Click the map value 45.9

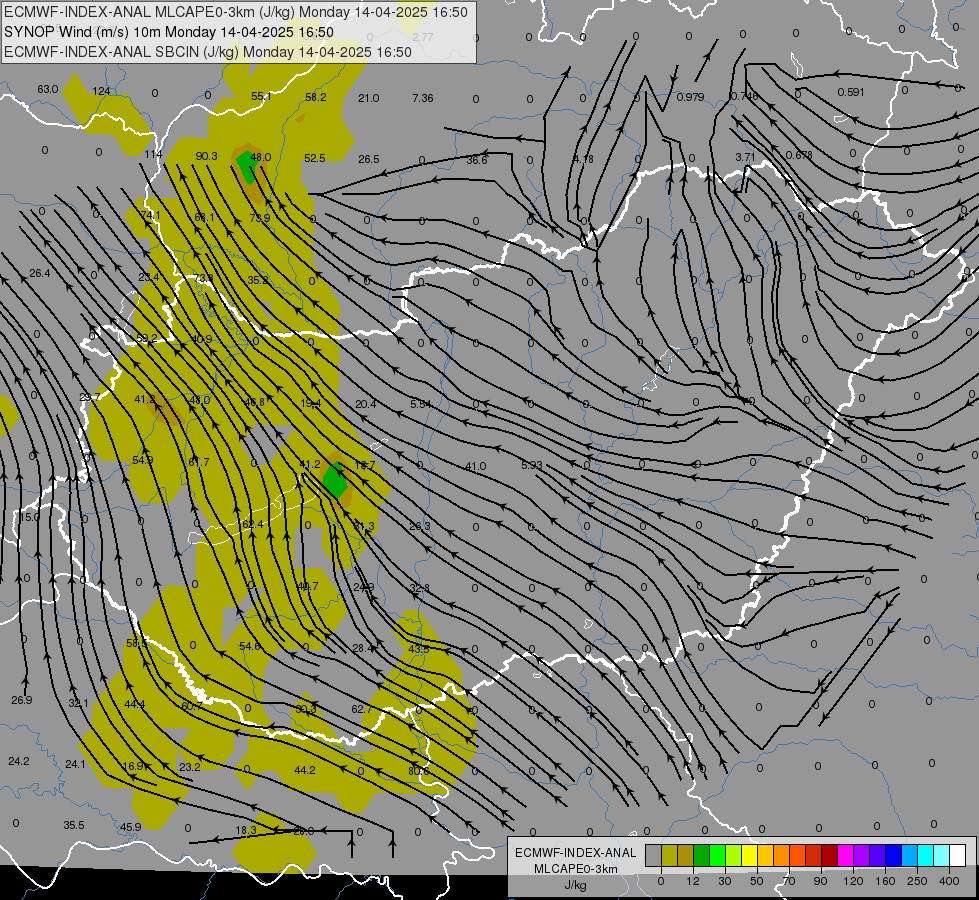(130, 827)
